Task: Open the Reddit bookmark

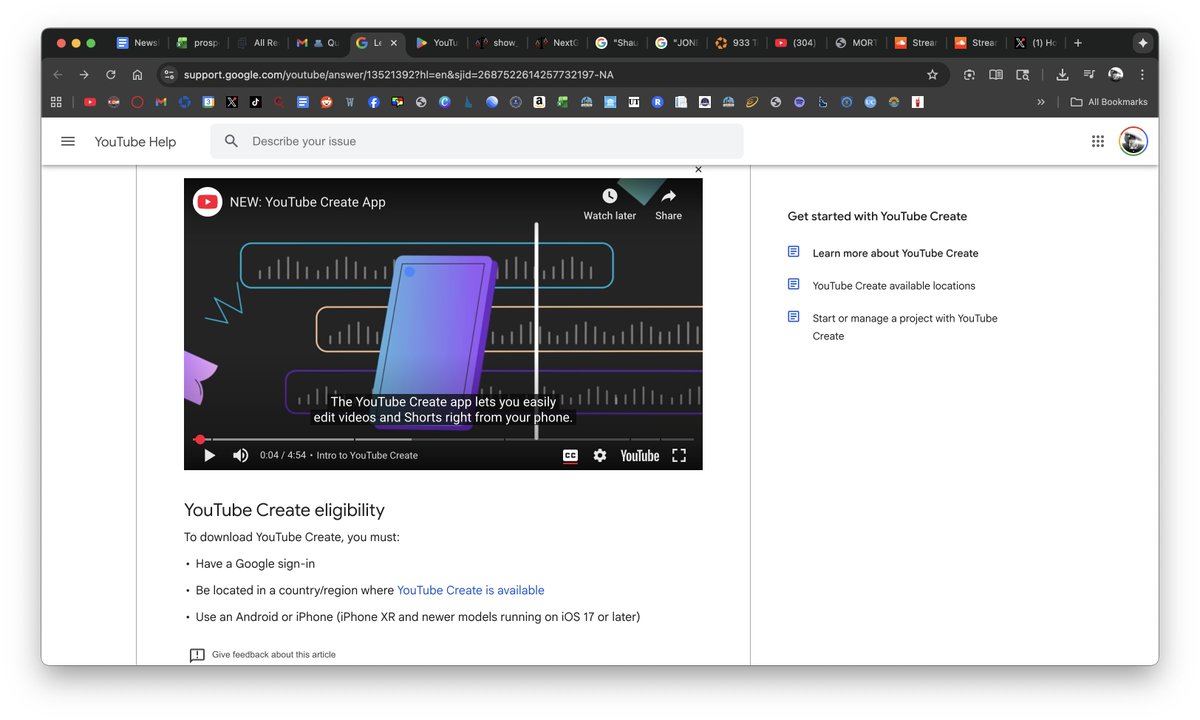Action: pyautogui.click(x=326, y=102)
